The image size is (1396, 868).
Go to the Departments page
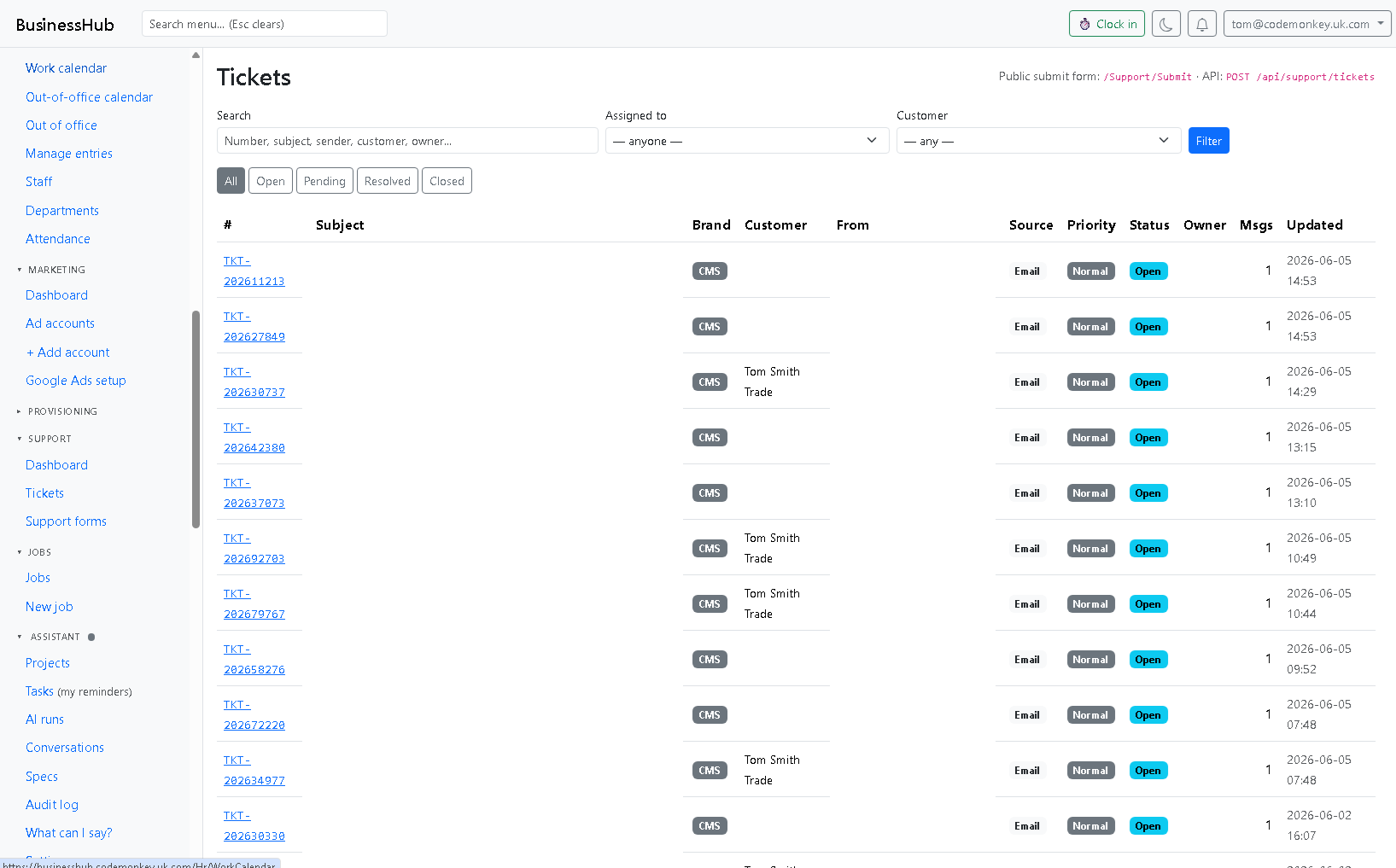[62, 211]
